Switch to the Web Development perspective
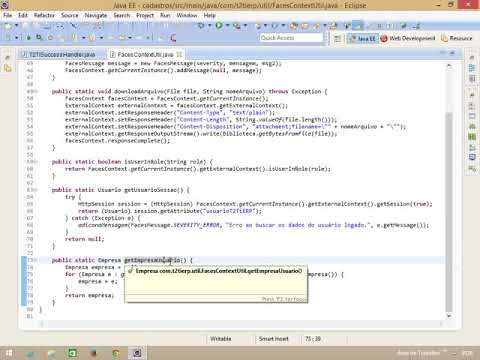This screenshot has height=360, width=480. (x=408, y=38)
